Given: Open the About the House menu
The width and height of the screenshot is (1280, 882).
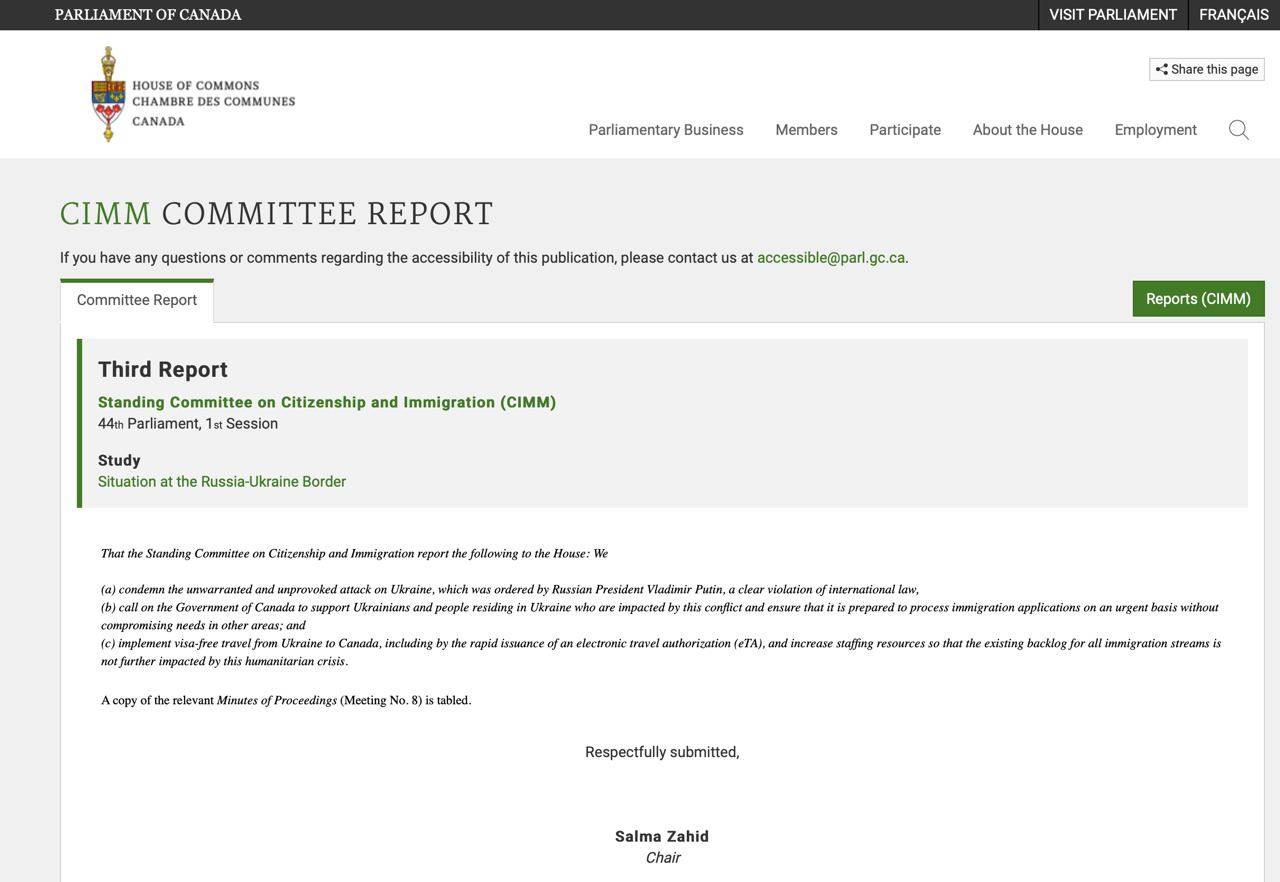Looking at the screenshot, I should tap(1028, 130).
